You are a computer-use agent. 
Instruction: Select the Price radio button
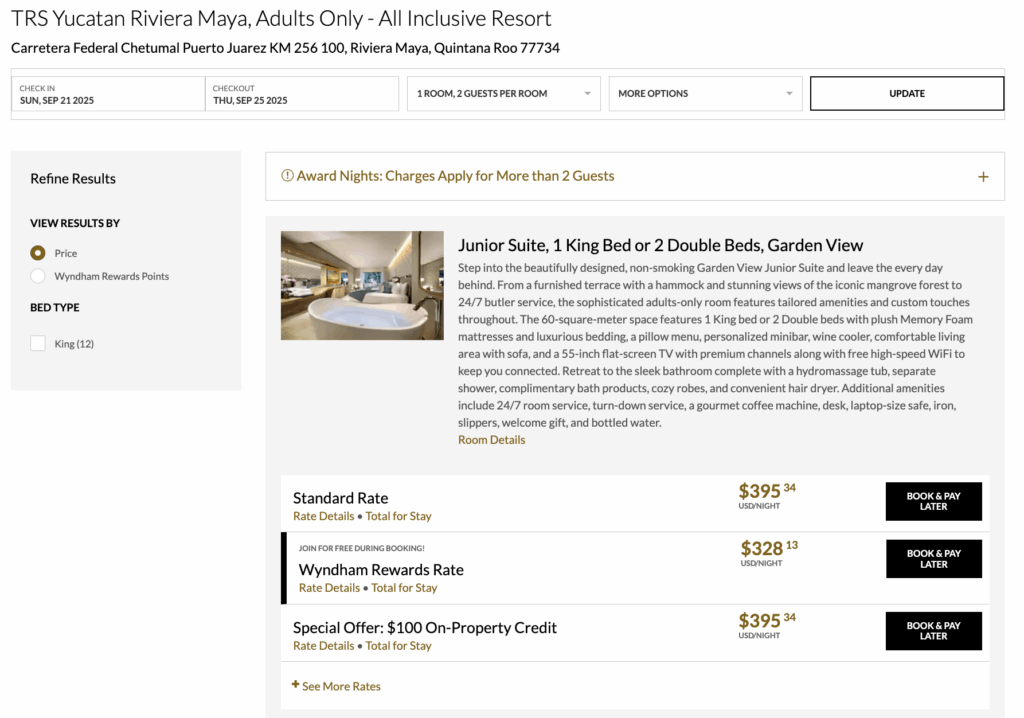[x=37, y=253]
